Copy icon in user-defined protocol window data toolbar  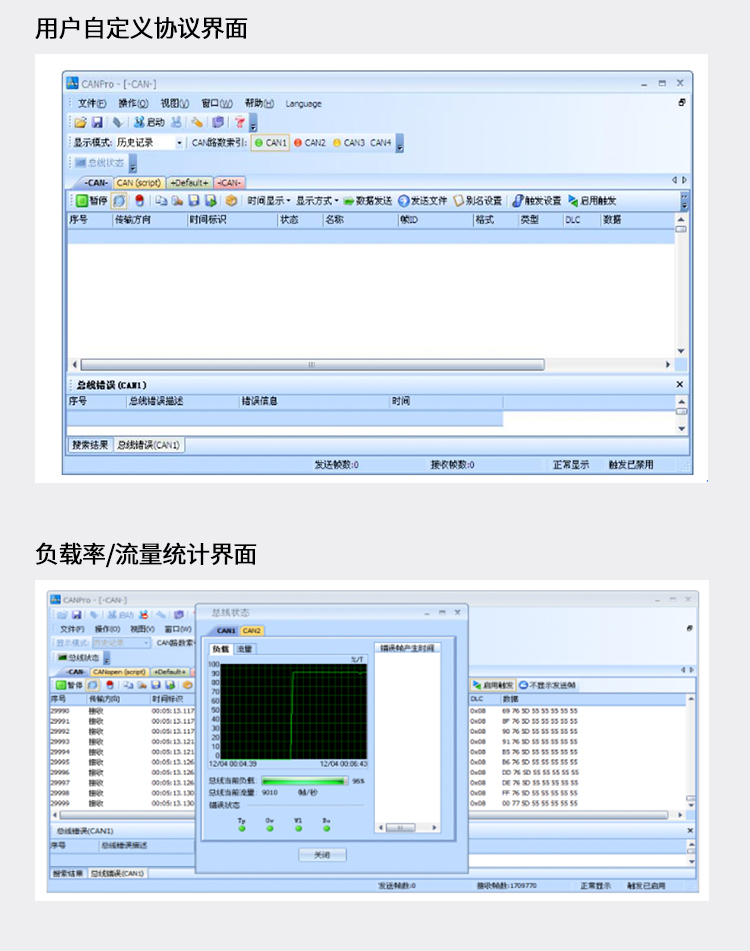(161, 201)
